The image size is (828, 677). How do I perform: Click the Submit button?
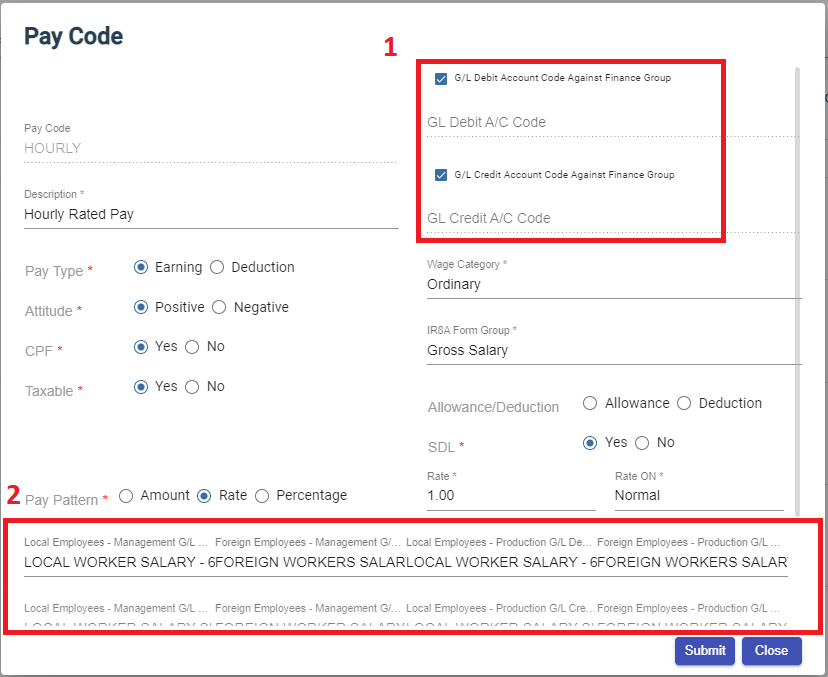[x=705, y=650]
